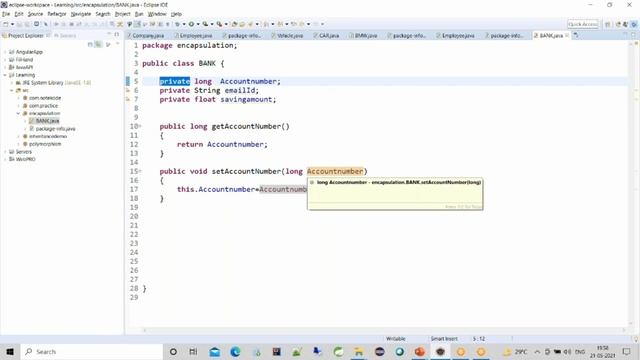Click the warning marker on line 6
Image resolution: width=640 pixels, height=360 pixels.
click(128, 91)
